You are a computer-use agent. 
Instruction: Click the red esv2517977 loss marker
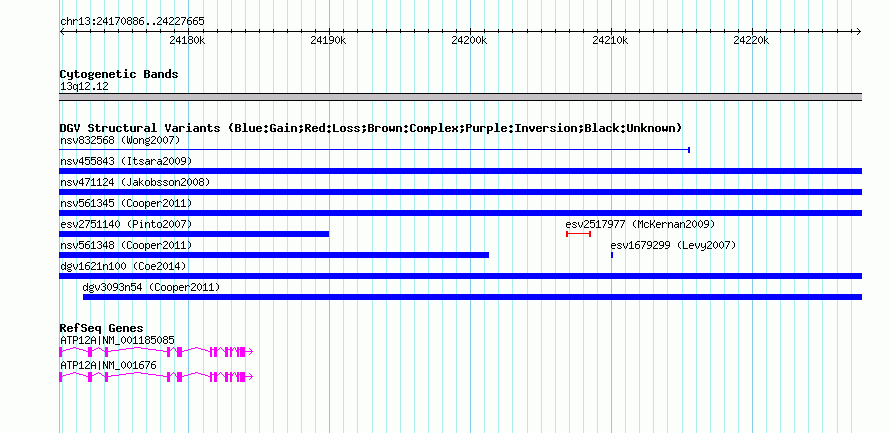pos(578,234)
